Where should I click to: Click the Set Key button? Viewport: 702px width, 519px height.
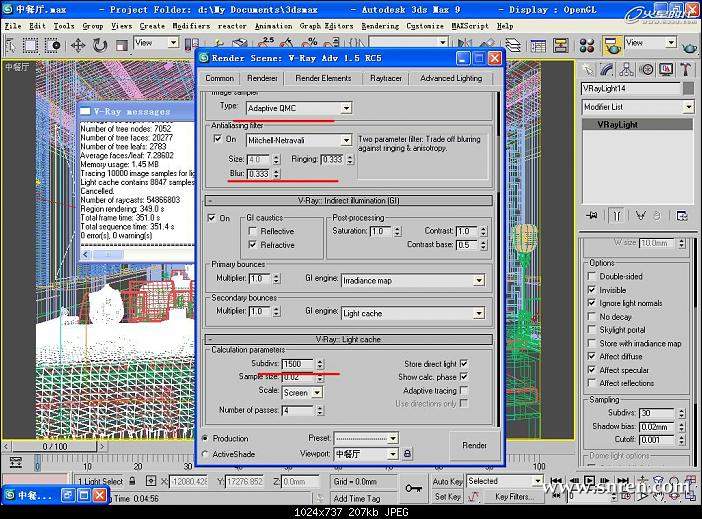click(447, 497)
